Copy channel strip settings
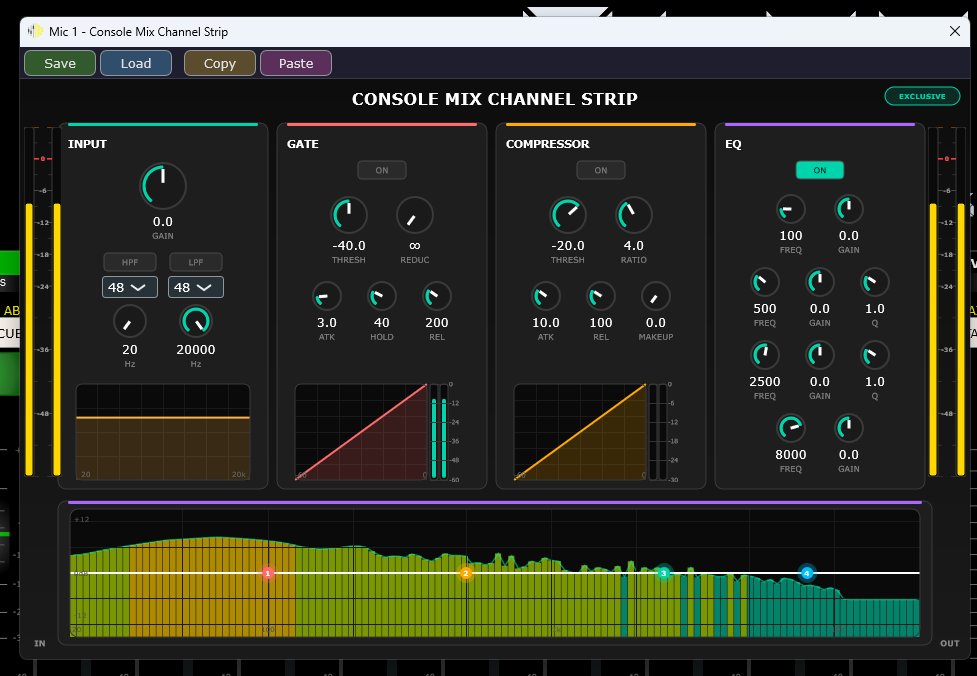The height and width of the screenshot is (676, 977). (x=220, y=64)
